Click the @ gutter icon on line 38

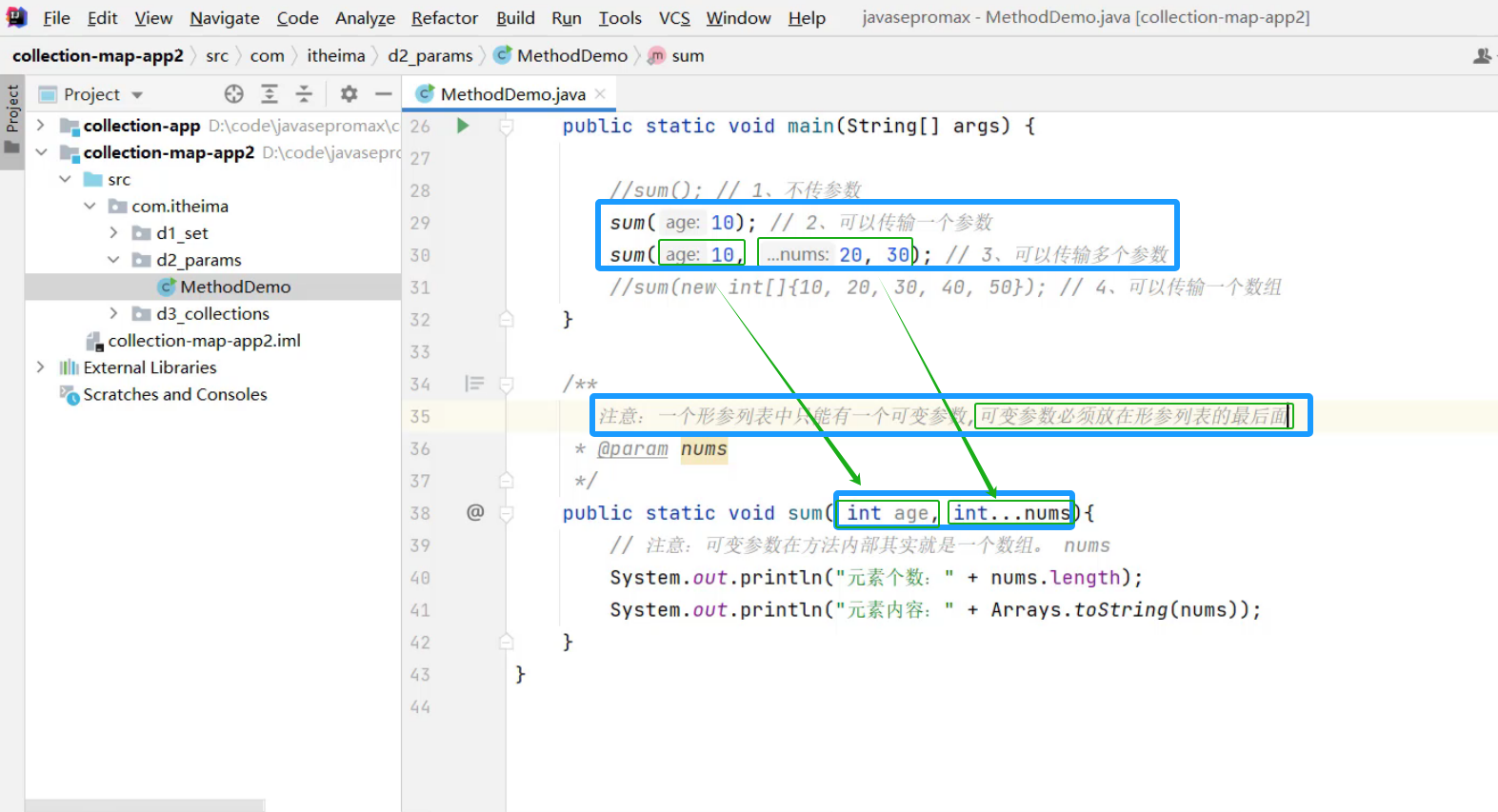(x=475, y=512)
